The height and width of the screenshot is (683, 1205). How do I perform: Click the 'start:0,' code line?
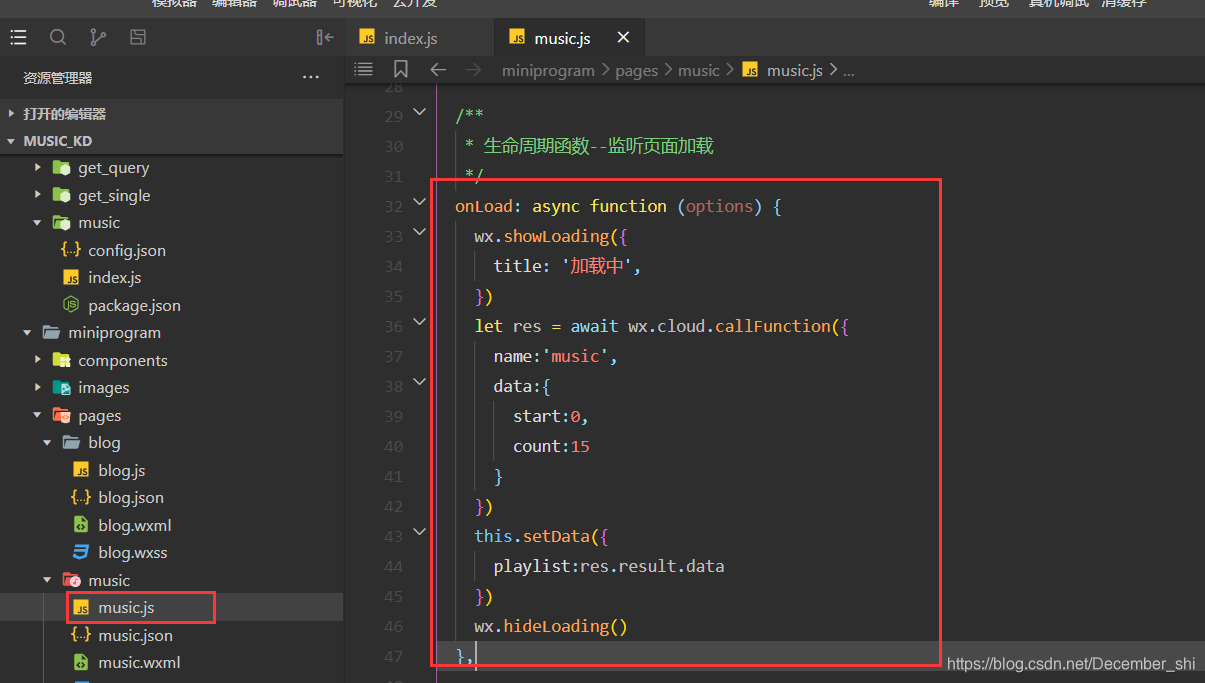[x=551, y=416]
